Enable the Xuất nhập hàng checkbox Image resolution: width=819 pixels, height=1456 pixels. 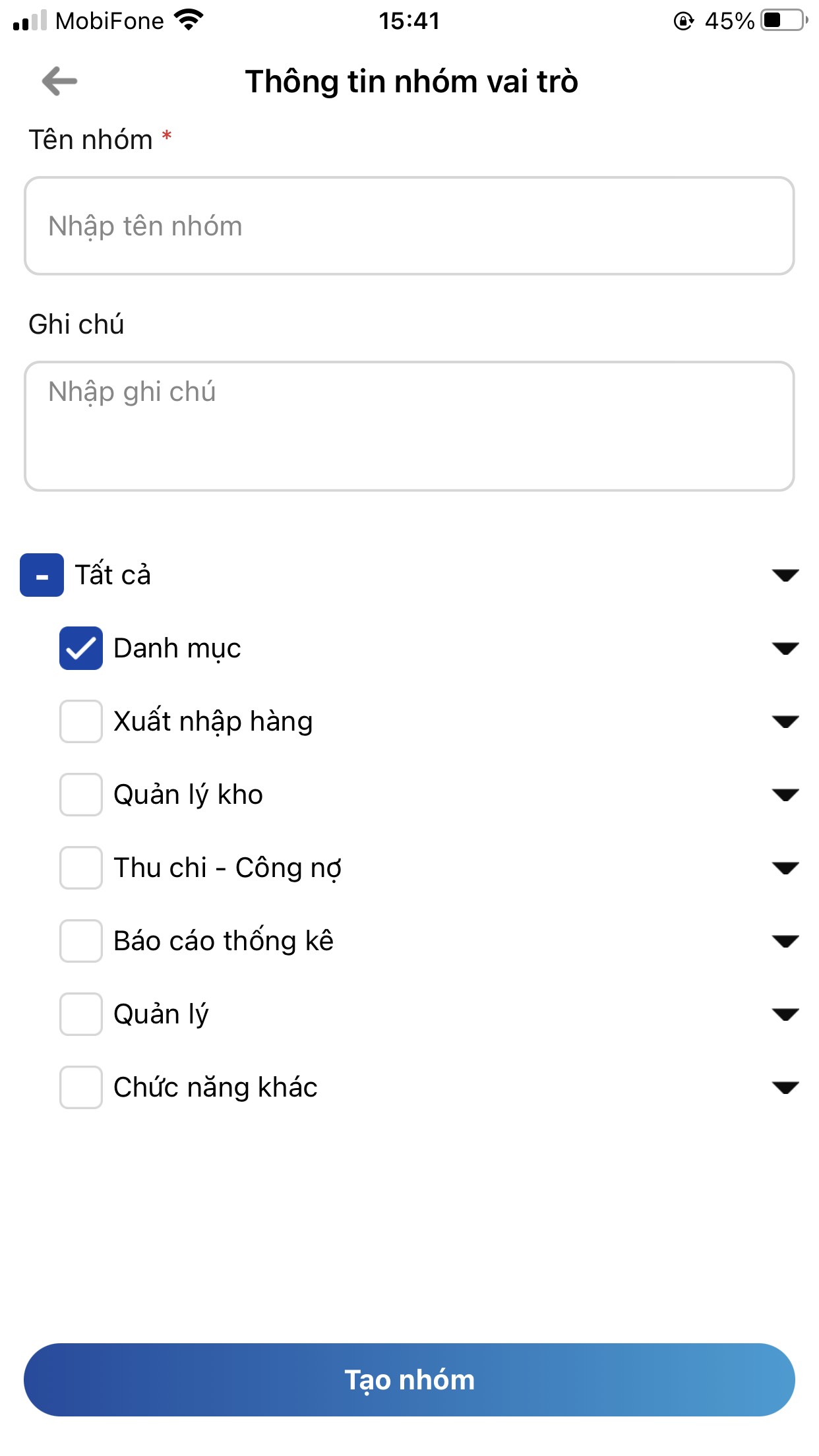(81, 721)
